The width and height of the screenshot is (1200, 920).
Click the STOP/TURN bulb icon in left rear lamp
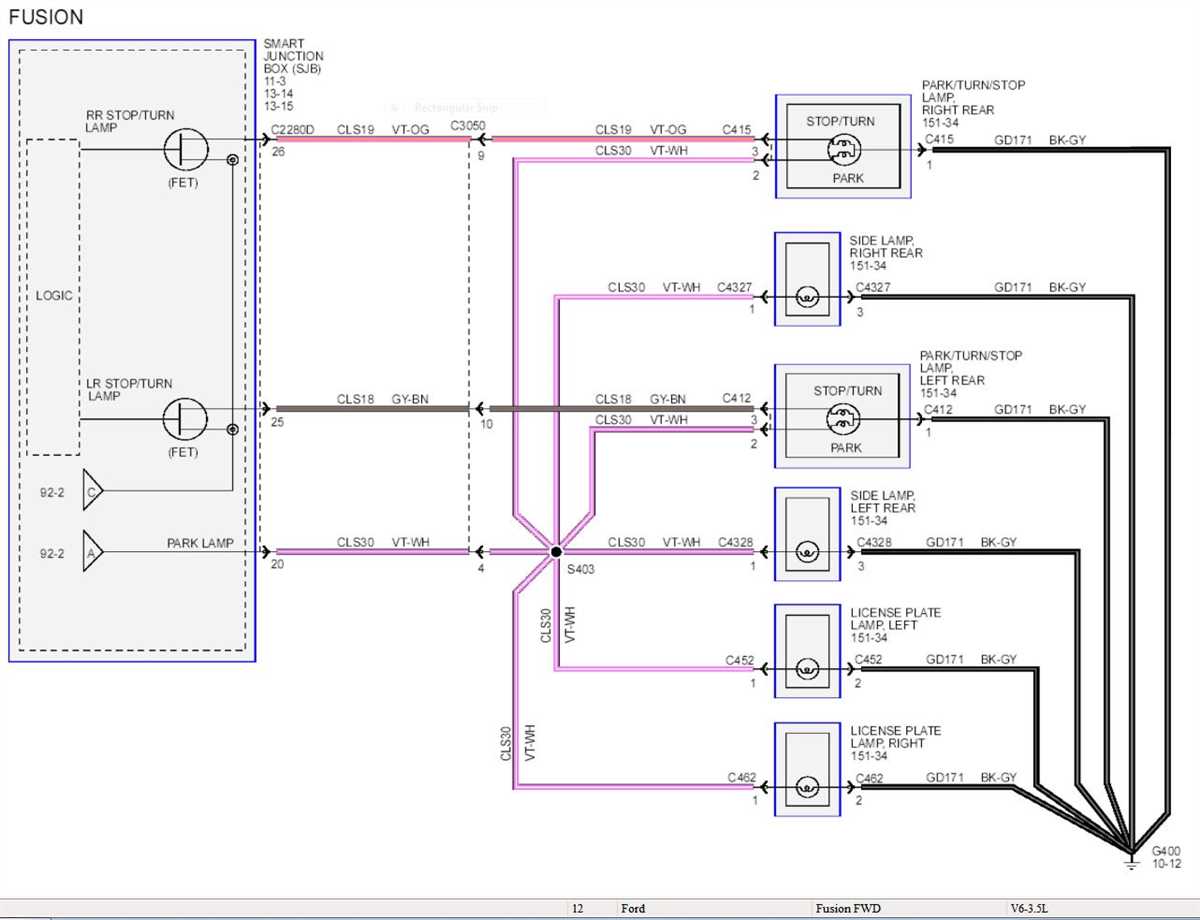(x=845, y=419)
